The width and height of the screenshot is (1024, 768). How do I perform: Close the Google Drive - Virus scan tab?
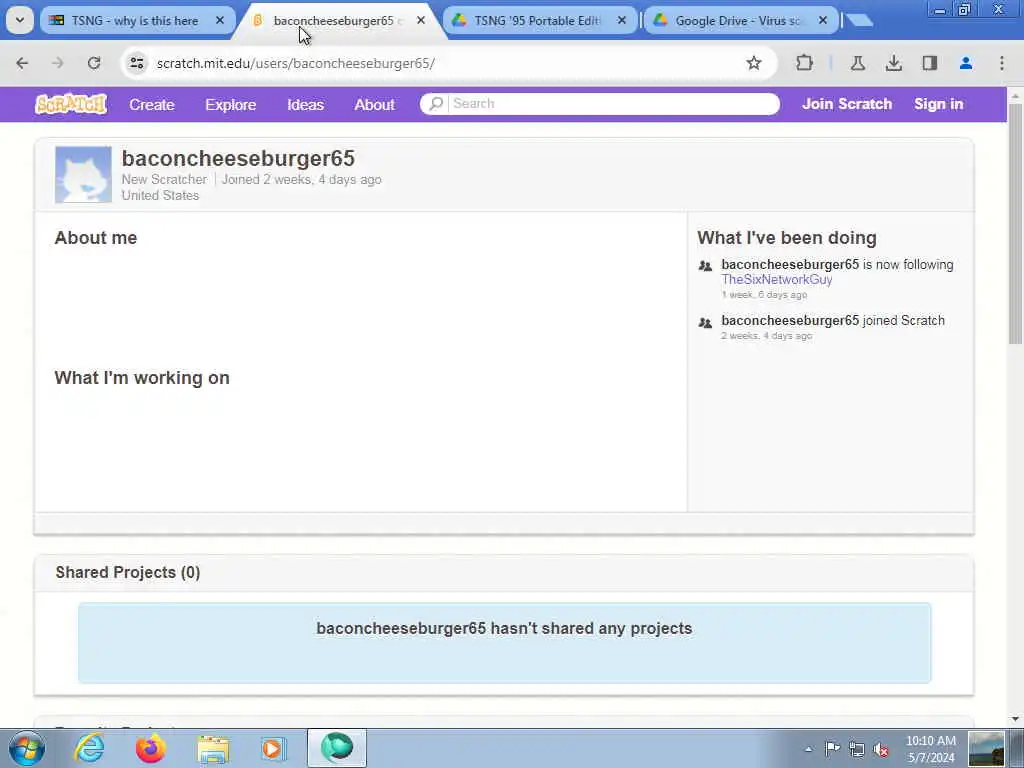pyautogui.click(x=823, y=21)
